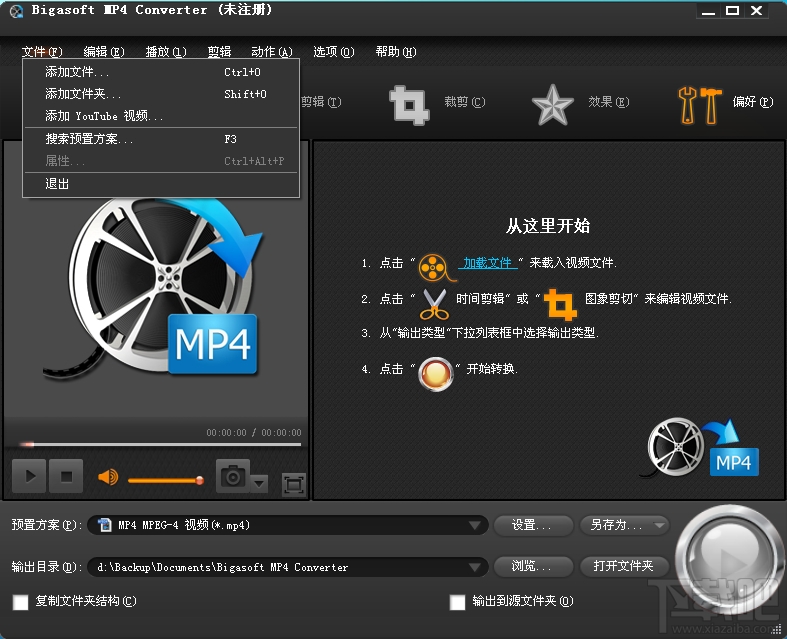
Task: Click the 打开文件夹 button
Action: (624, 566)
